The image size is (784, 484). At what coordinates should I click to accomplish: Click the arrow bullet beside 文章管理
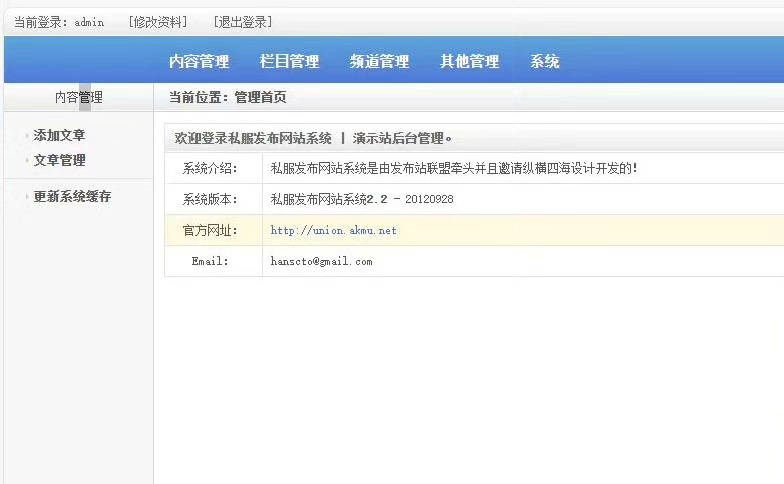click(26, 160)
